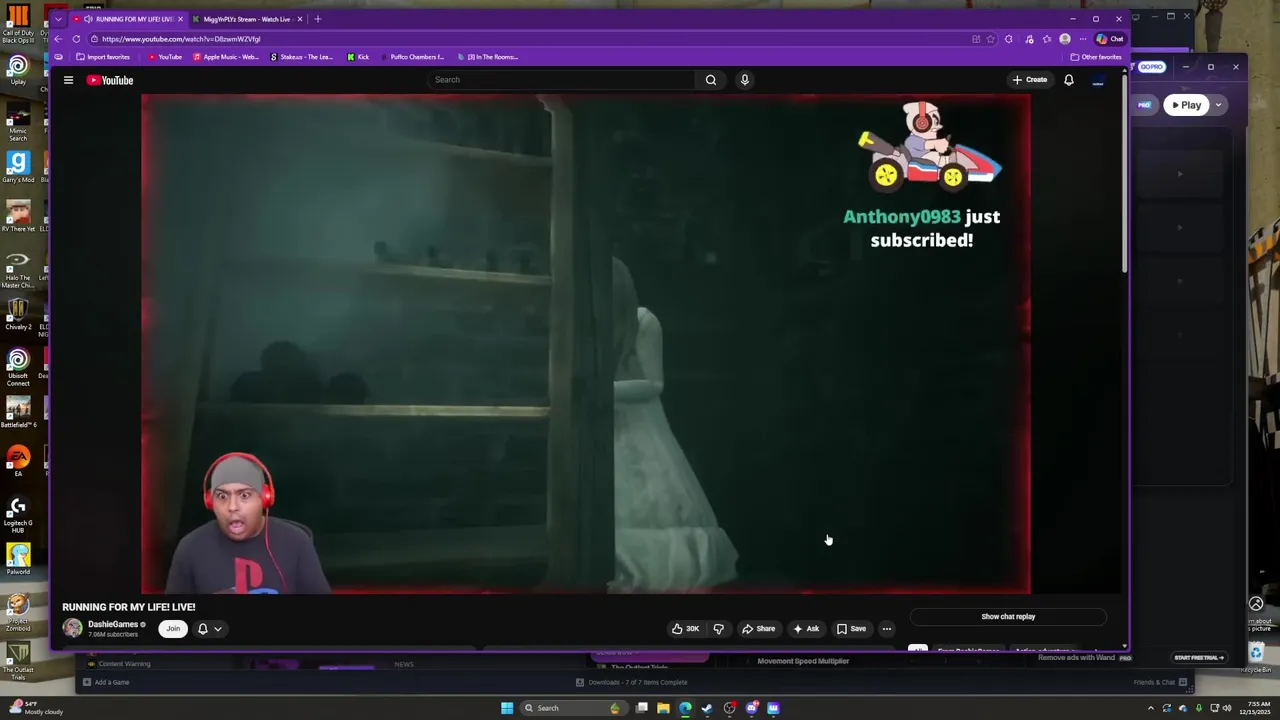
Task: Join the DashieGames channel
Action: point(173,629)
